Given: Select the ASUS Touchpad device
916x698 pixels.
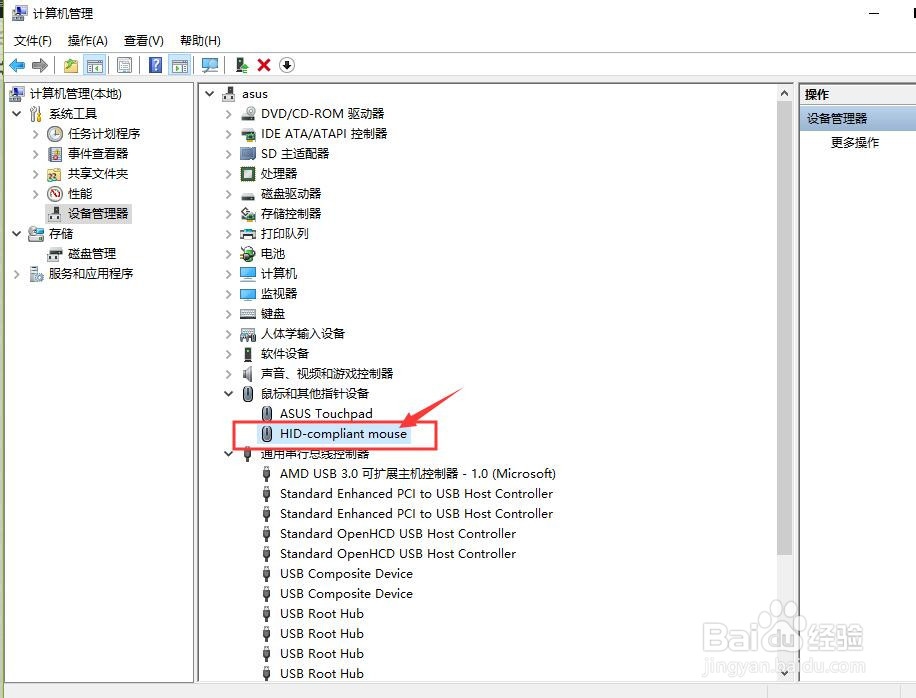Looking at the screenshot, I should coord(325,414).
